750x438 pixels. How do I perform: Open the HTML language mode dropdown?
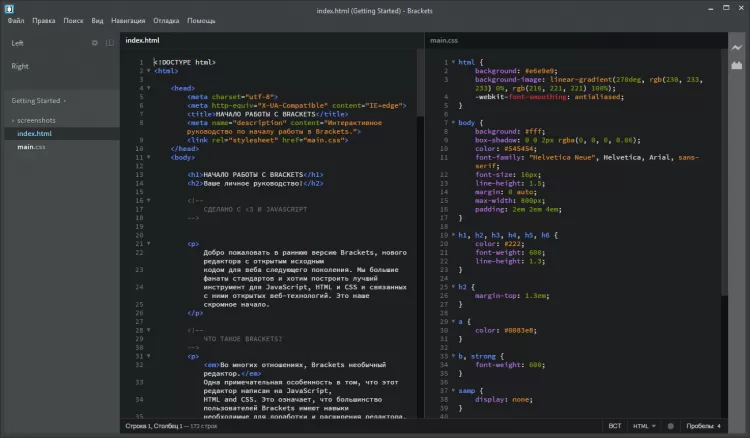[646, 427]
